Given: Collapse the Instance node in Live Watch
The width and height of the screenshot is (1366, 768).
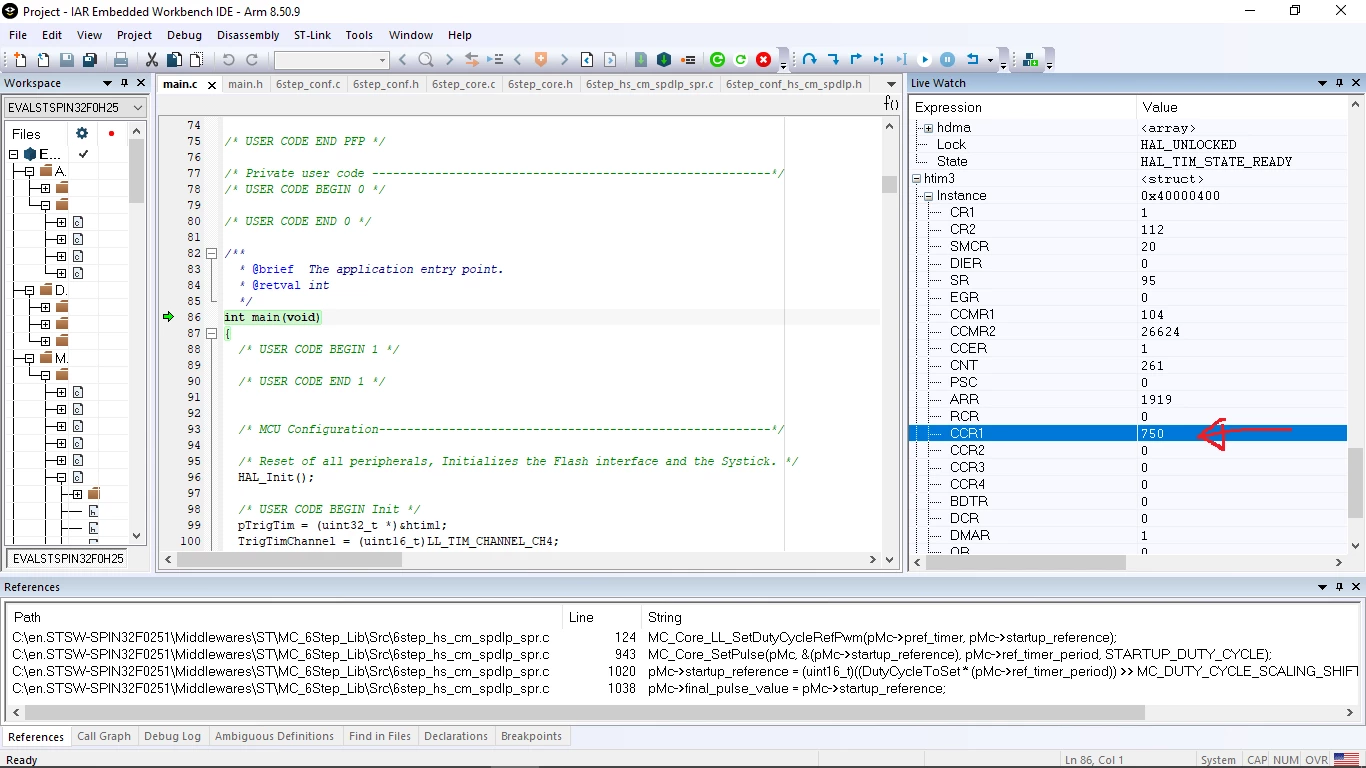Looking at the screenshot, I should 928,196.
